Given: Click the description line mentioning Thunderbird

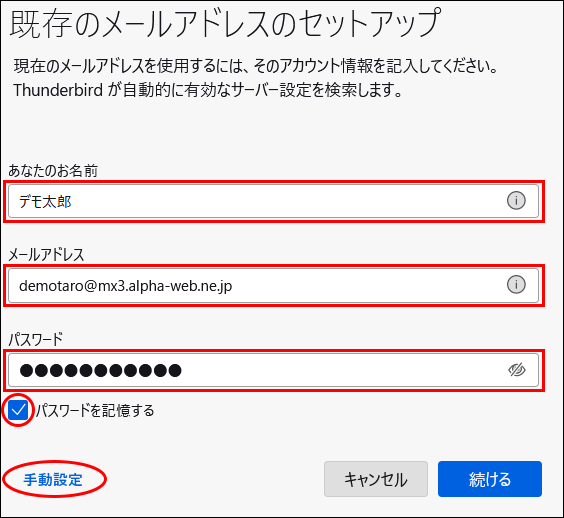Looking at the screenshot, I should 208,90.
